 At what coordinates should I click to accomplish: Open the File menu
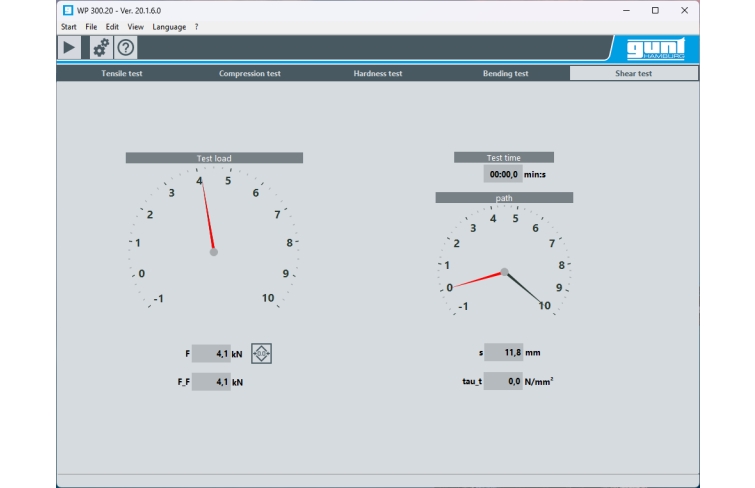tap(91, 27)
